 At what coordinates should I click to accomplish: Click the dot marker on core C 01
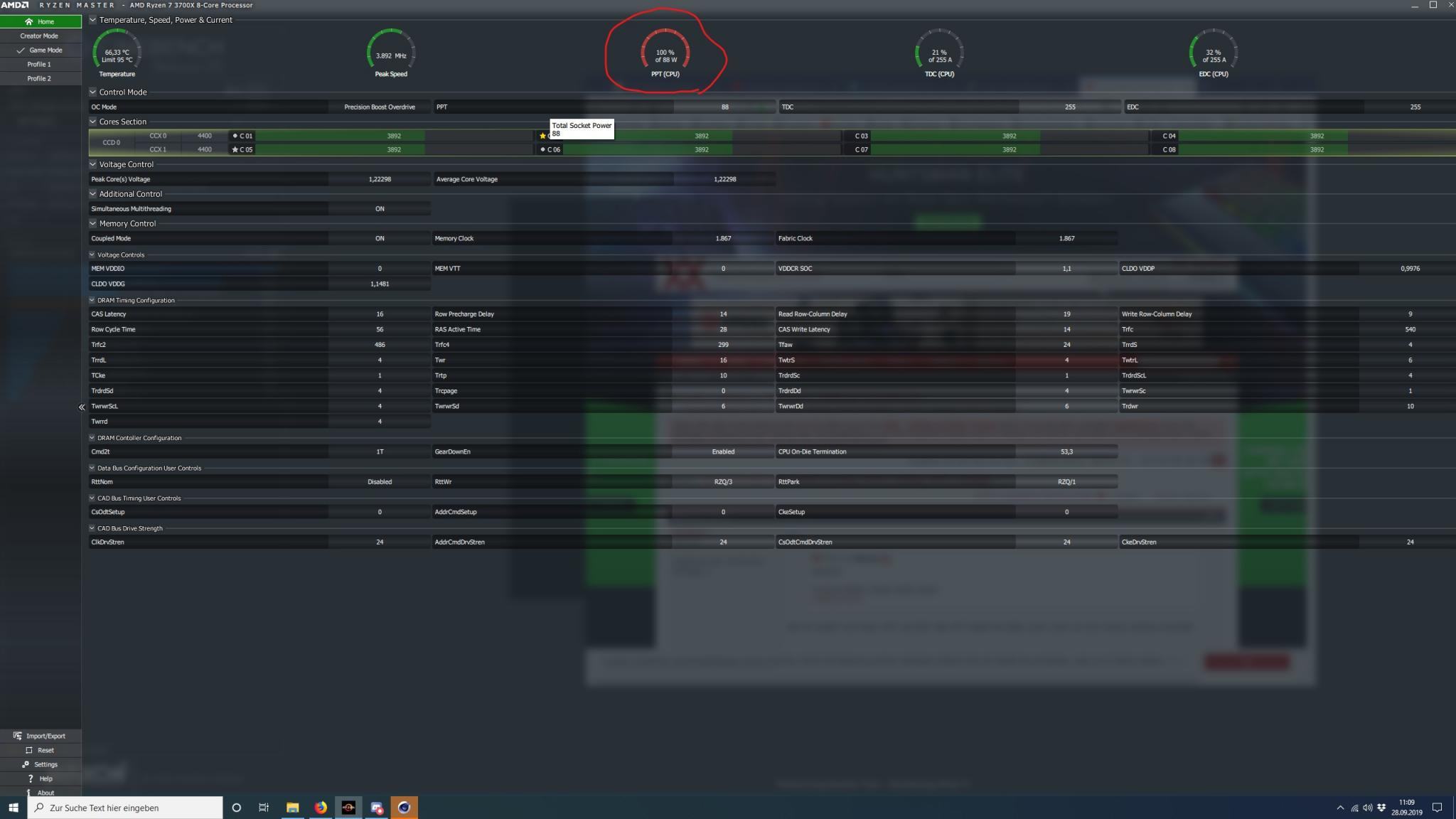click(235, 136)
